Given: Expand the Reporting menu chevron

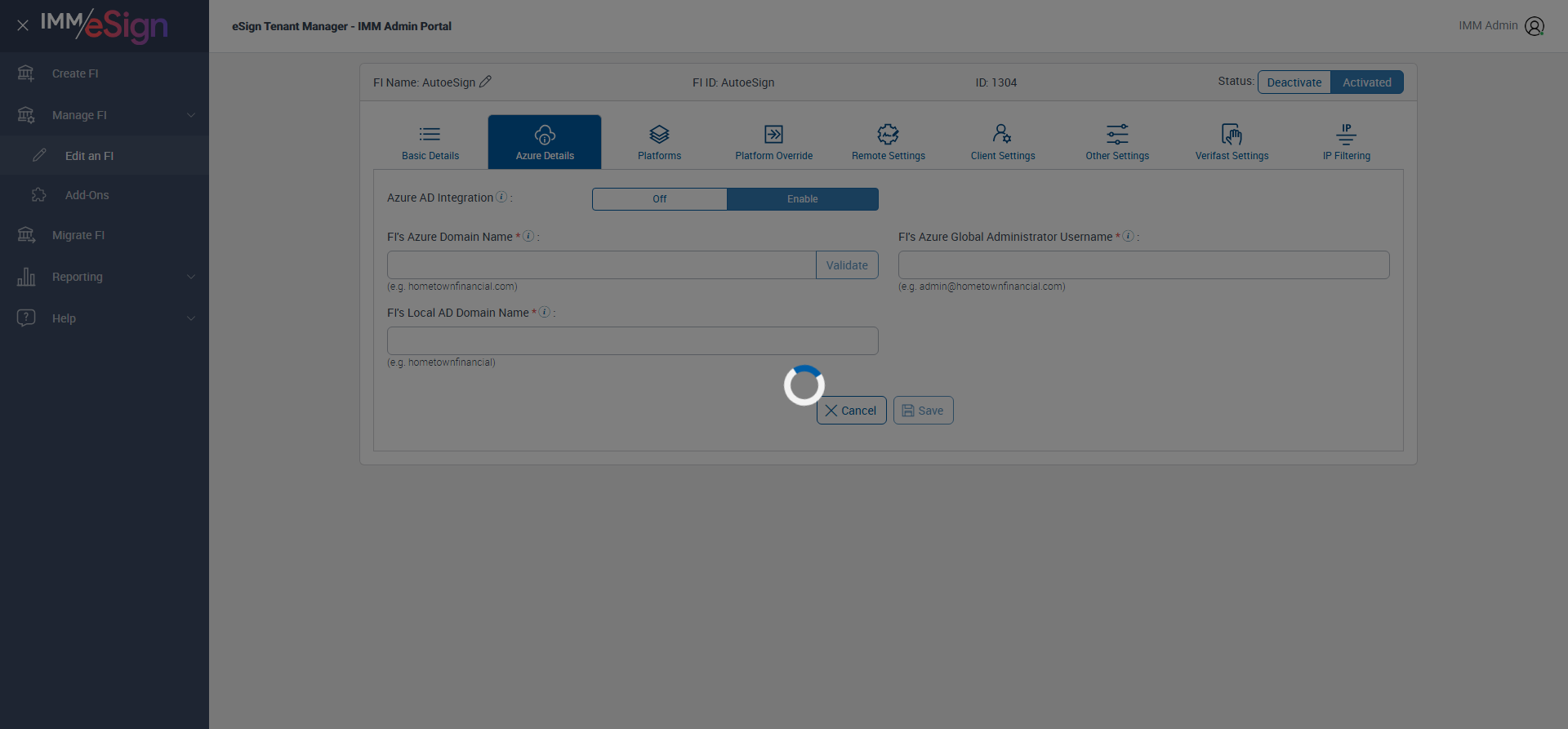Looking at the screenshot, I should click(x=191, y=277).
